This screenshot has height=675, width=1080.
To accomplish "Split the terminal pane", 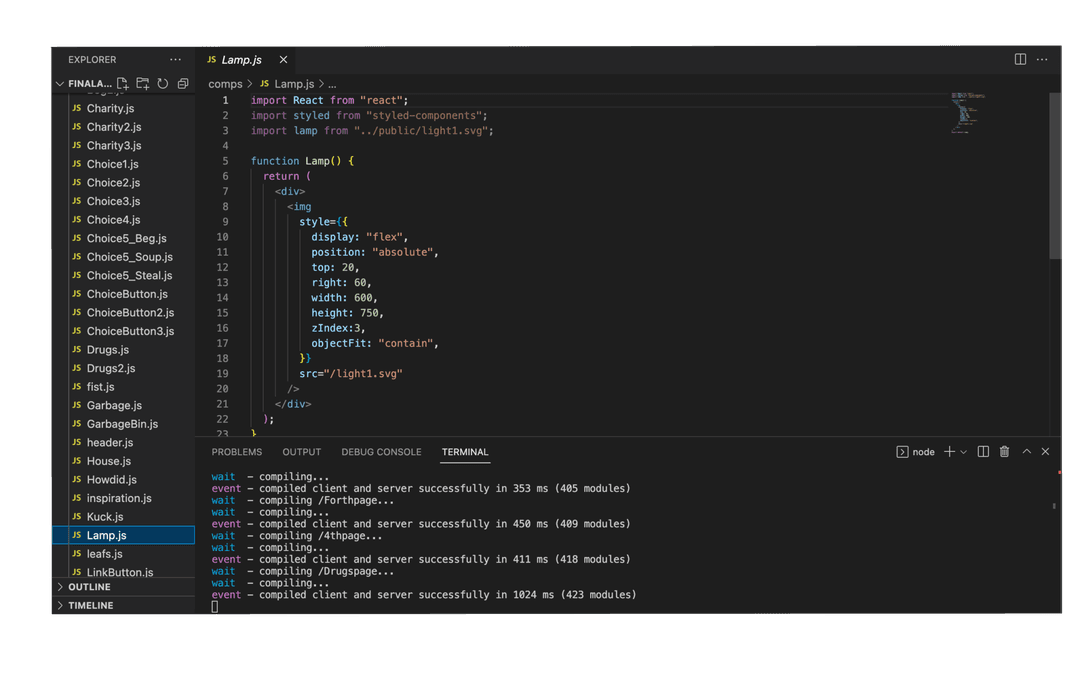I will click(983, 452).
